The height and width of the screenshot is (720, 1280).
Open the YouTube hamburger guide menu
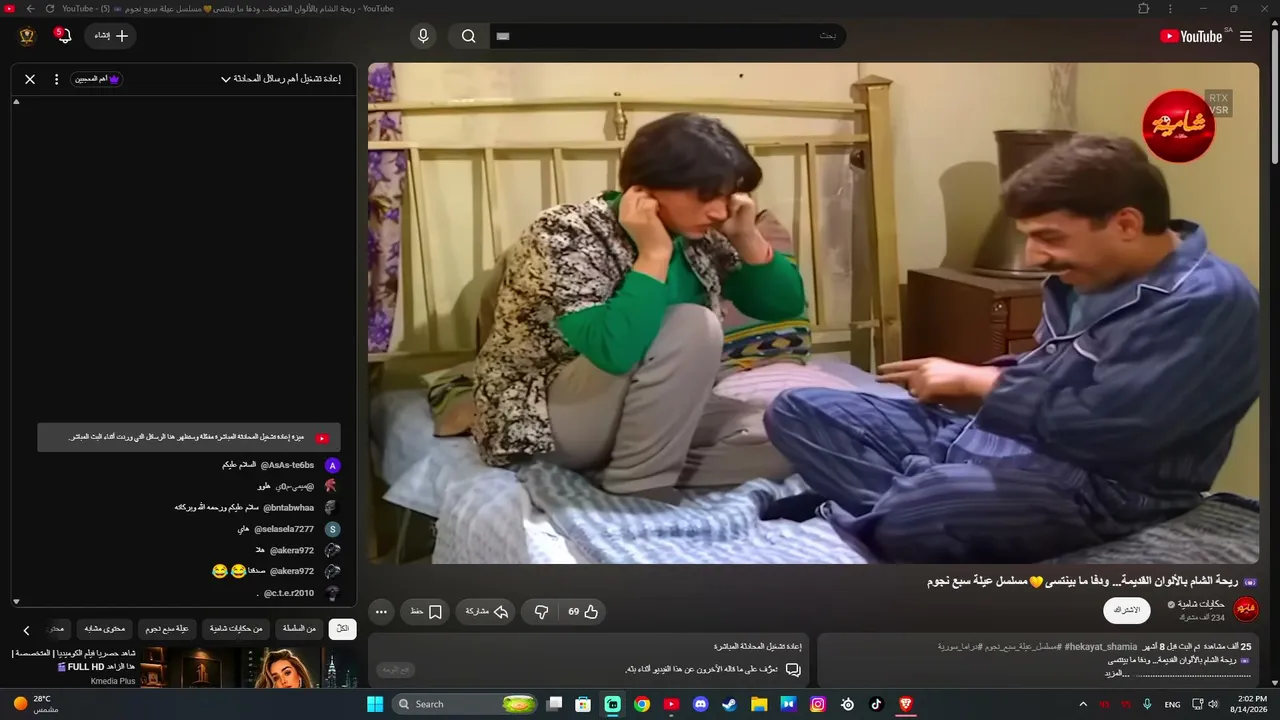(x=1246, y=36)
